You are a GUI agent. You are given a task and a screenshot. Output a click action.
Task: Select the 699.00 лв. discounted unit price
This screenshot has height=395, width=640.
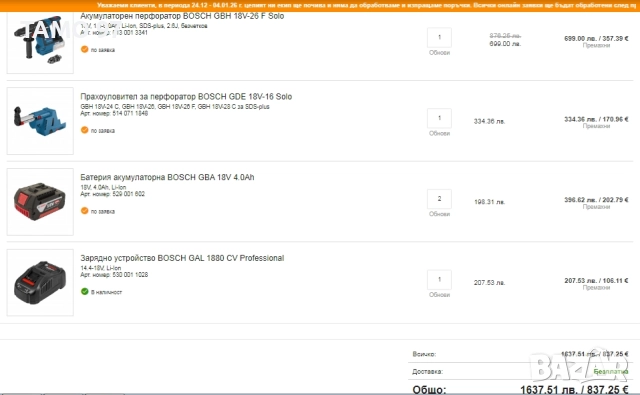(x=505, y=44)
